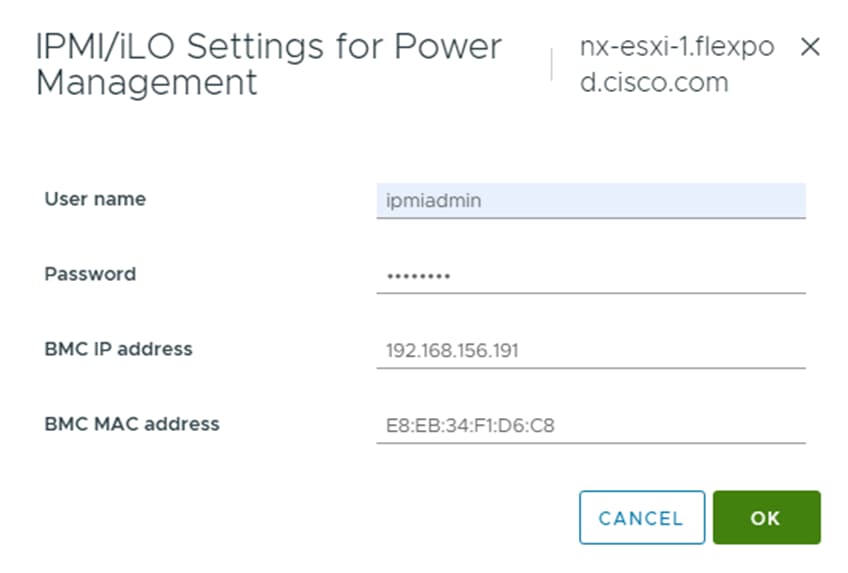Click the vertical divider beside the title
Viewport: 848px width, 573px height.
tap(551, 64)
